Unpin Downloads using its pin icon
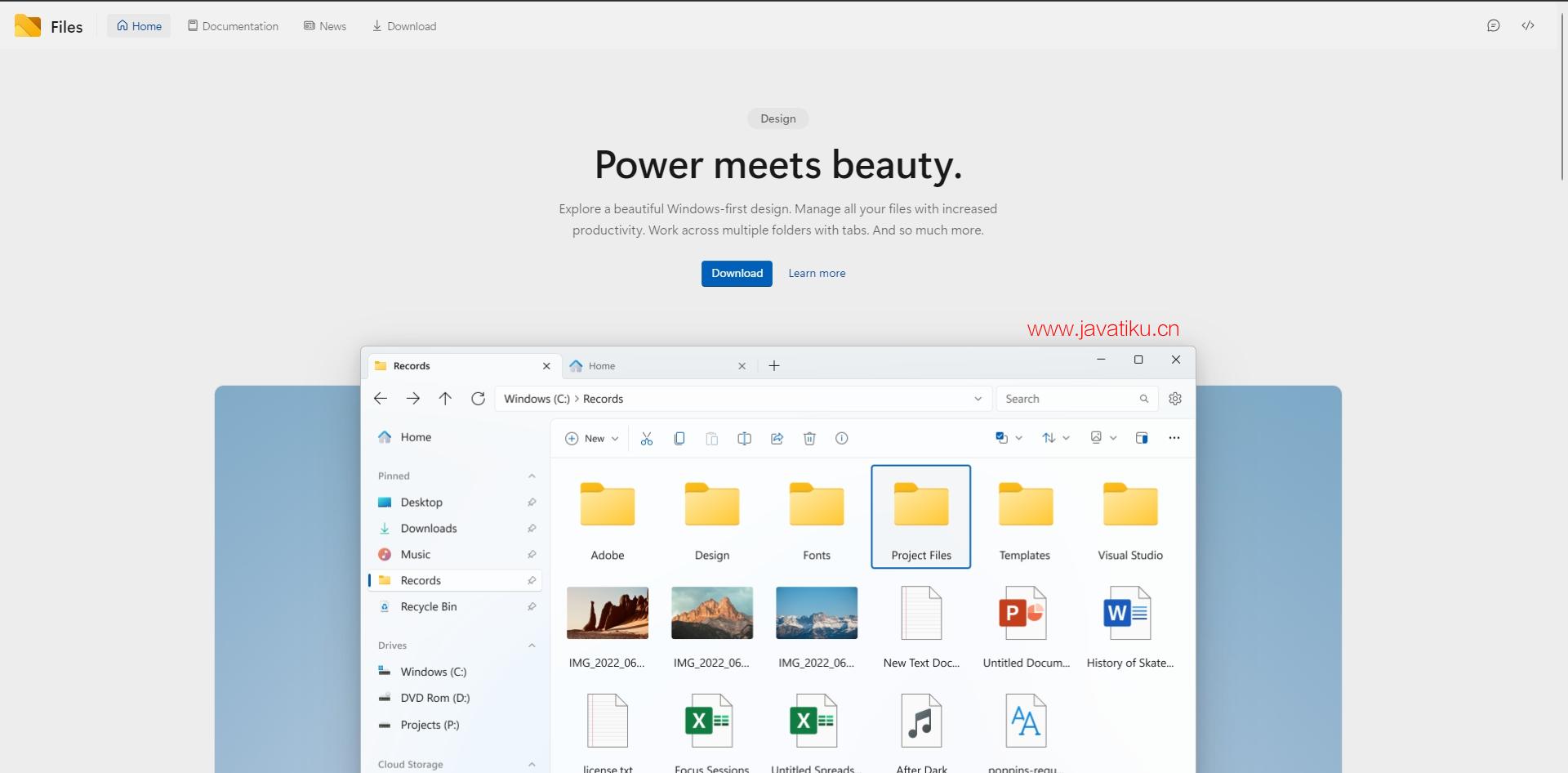The image size is (1568, 773). coord(532,529)
